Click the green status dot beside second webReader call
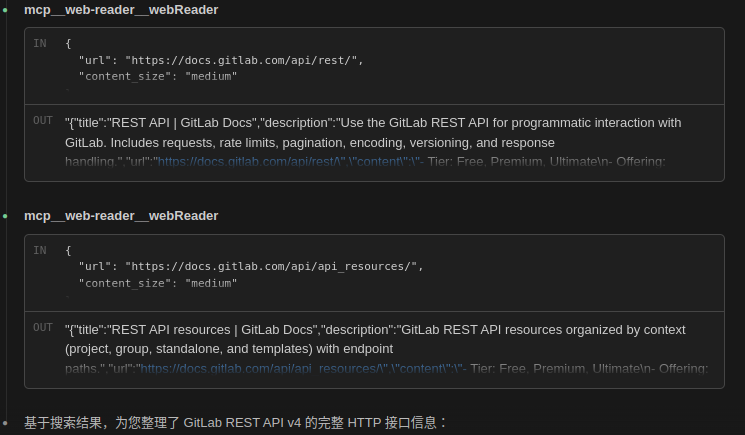The image size is (745, 435). coord(5,216)
